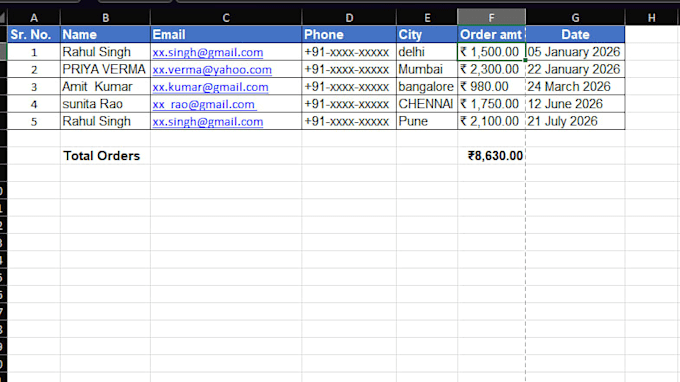The width and height of the screenshot is (680, 382).
Task: Select serial number 5 cell
Action: (34, 121)
